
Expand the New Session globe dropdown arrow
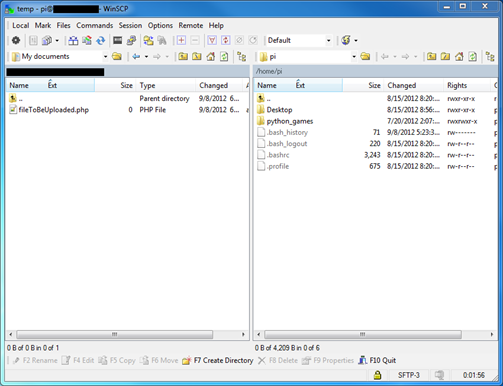[356, 40]
